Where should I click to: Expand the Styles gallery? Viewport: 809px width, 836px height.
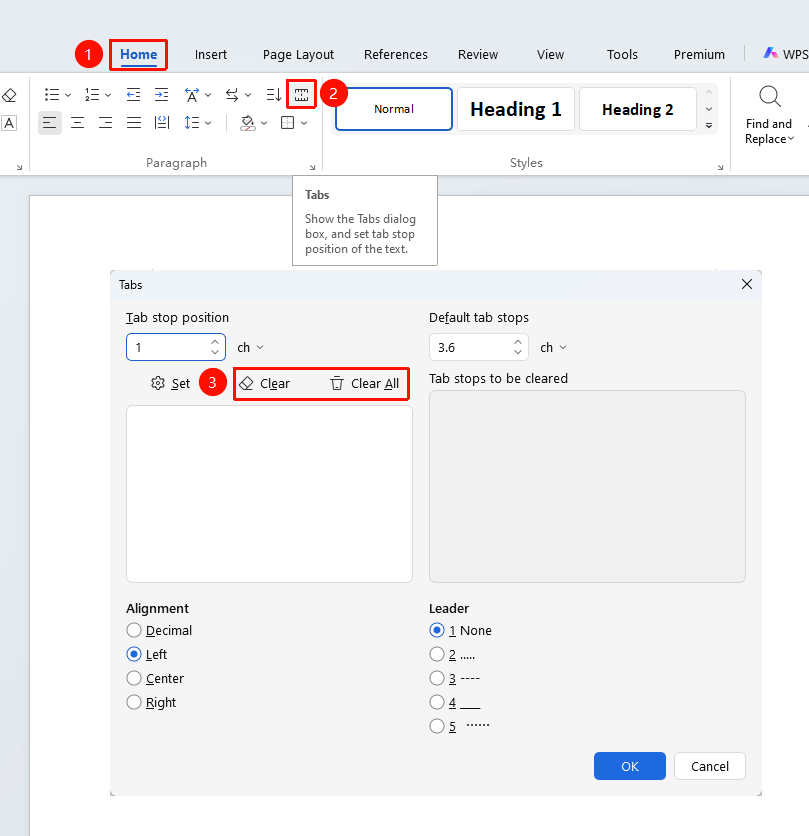pyautogui.click(x=709, y=126)
